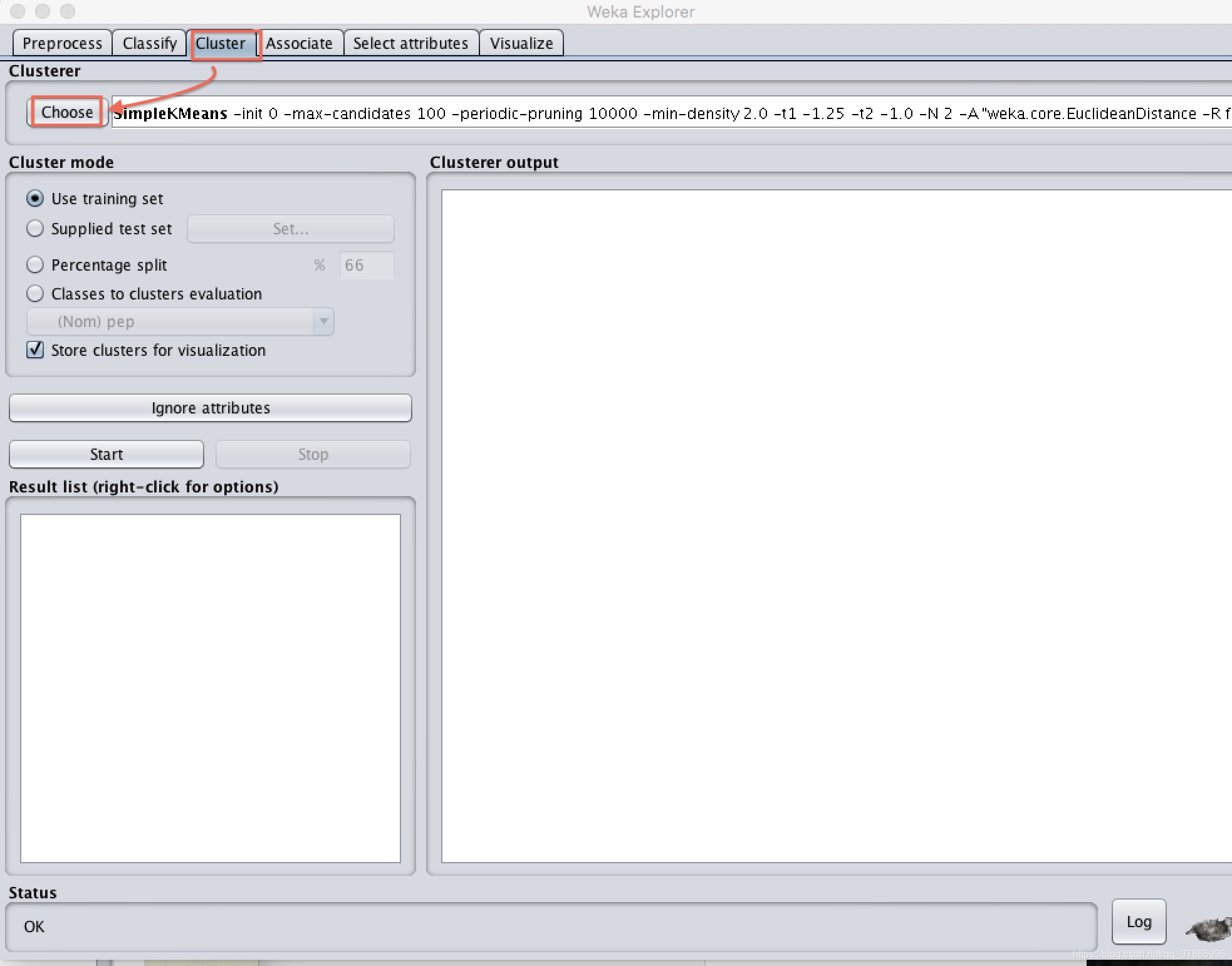Click in the Result list panel
This screenshot has height=966, width=1232.
(211, 688)
